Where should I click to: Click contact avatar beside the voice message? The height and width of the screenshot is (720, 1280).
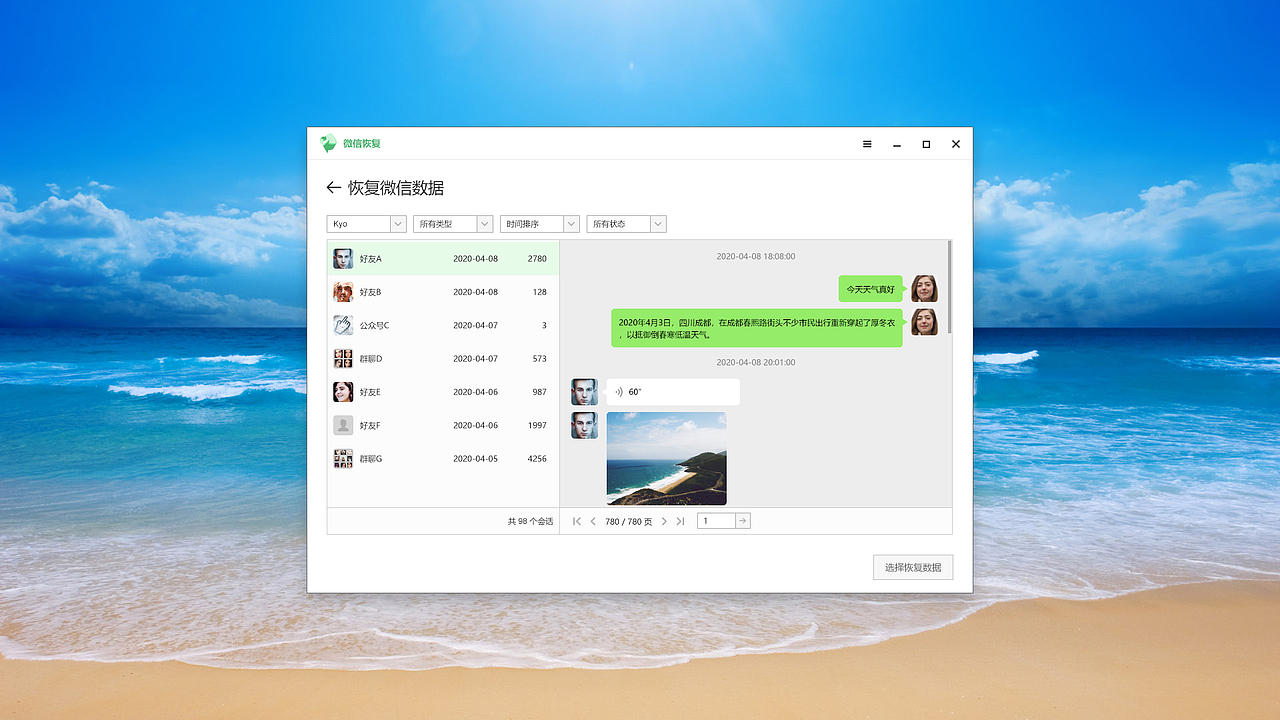pos(584,392)
